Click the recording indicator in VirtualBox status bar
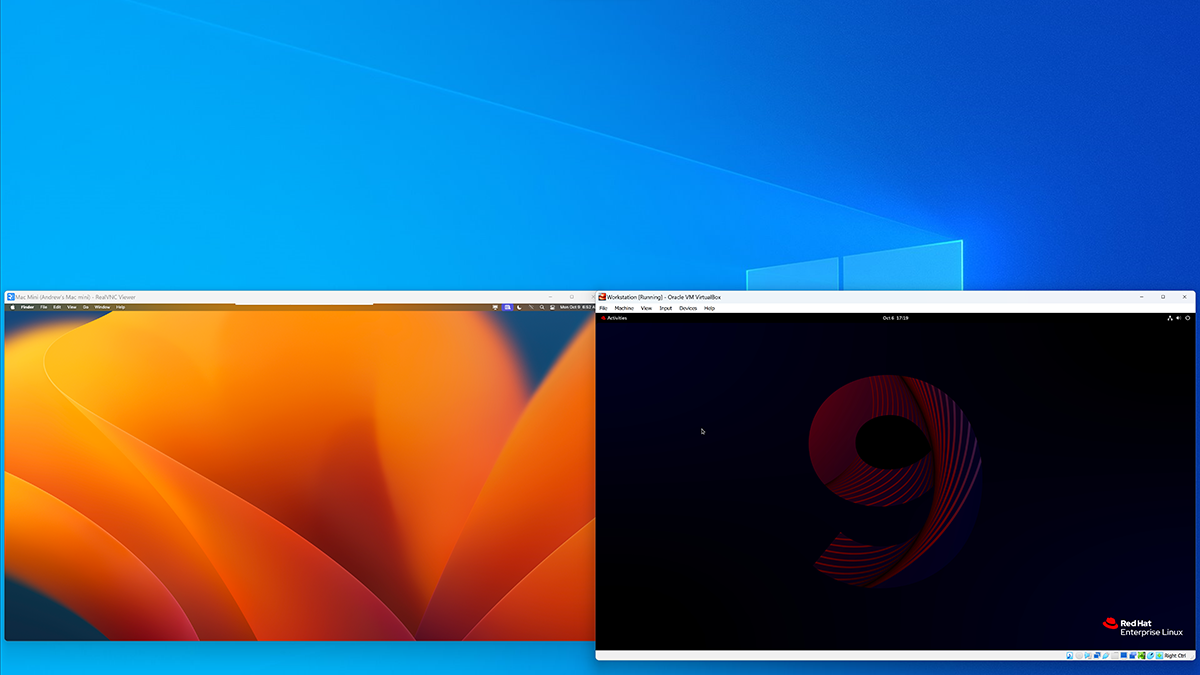This screenshot has width=1200, height=675. click(x=1133, y=656)
